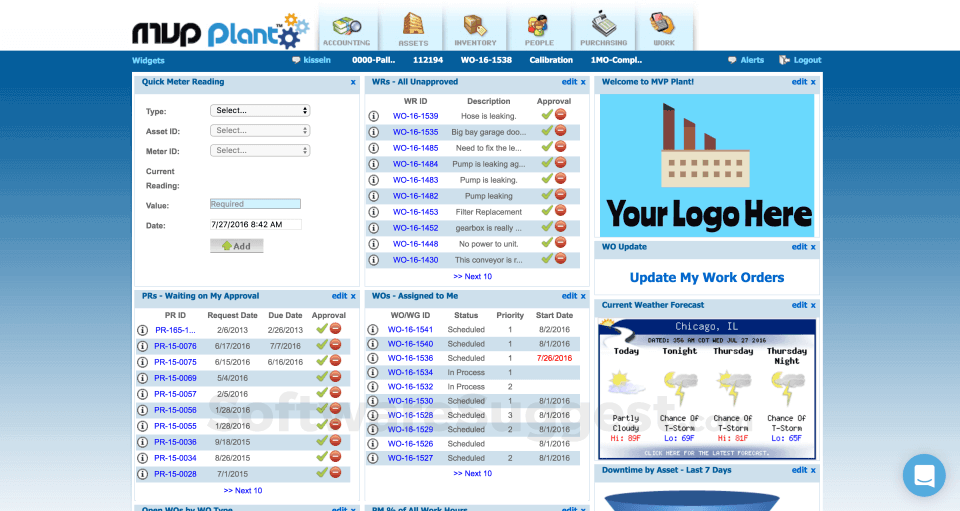Reject work request WO-16-1535 with red icon

[560, 130]
